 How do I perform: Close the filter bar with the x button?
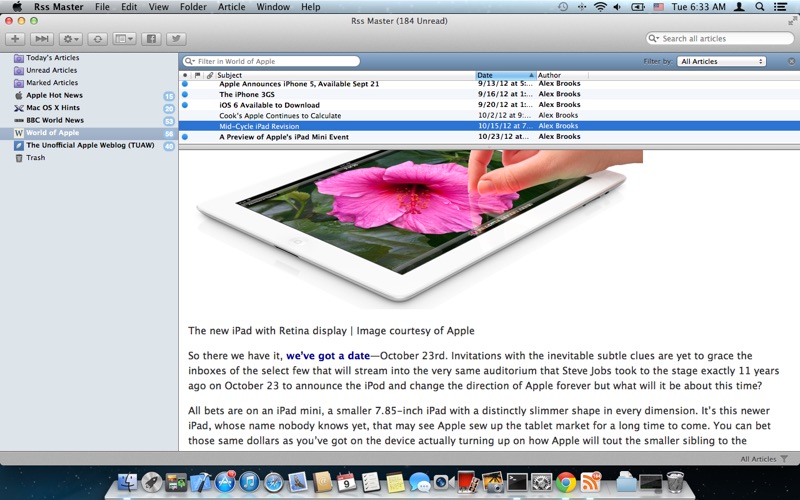[x=791, y=61]
